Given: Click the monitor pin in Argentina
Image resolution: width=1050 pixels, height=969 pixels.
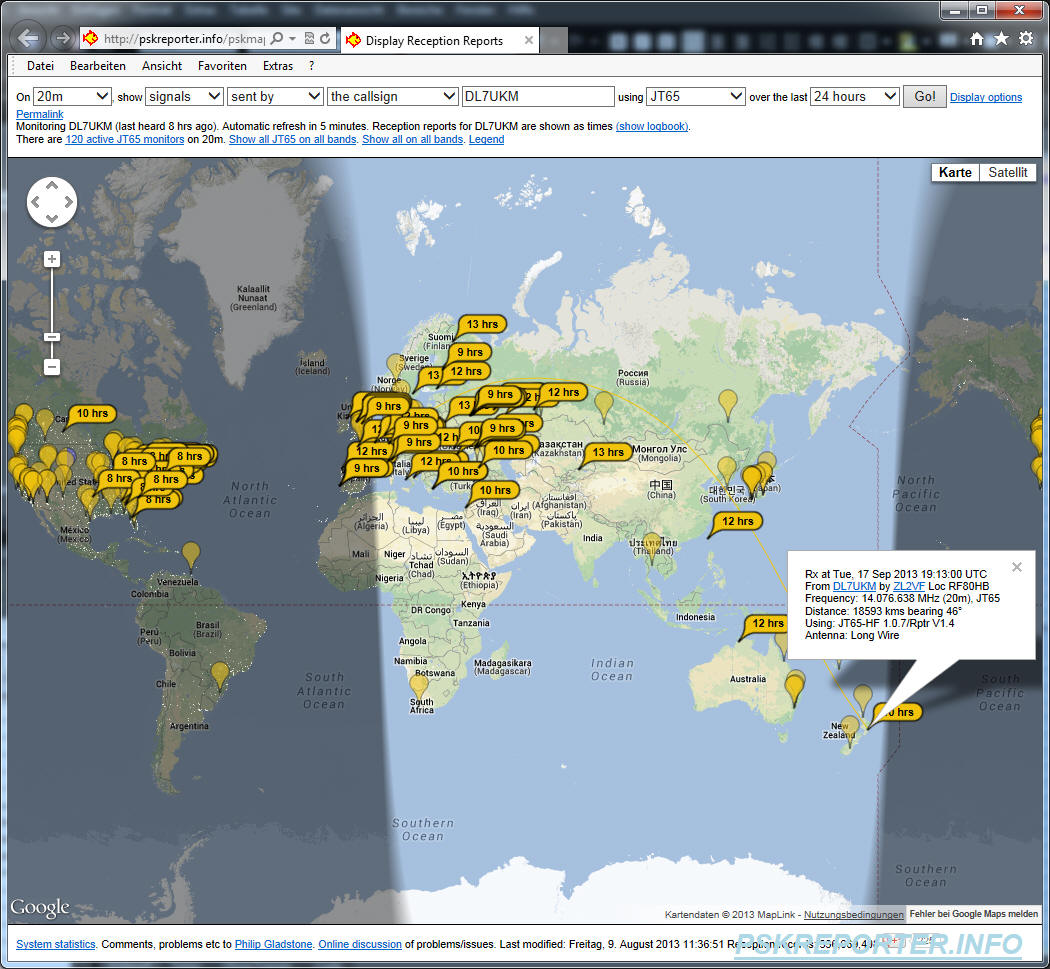Looking at the screenshot, I should (x=220, y=675).
